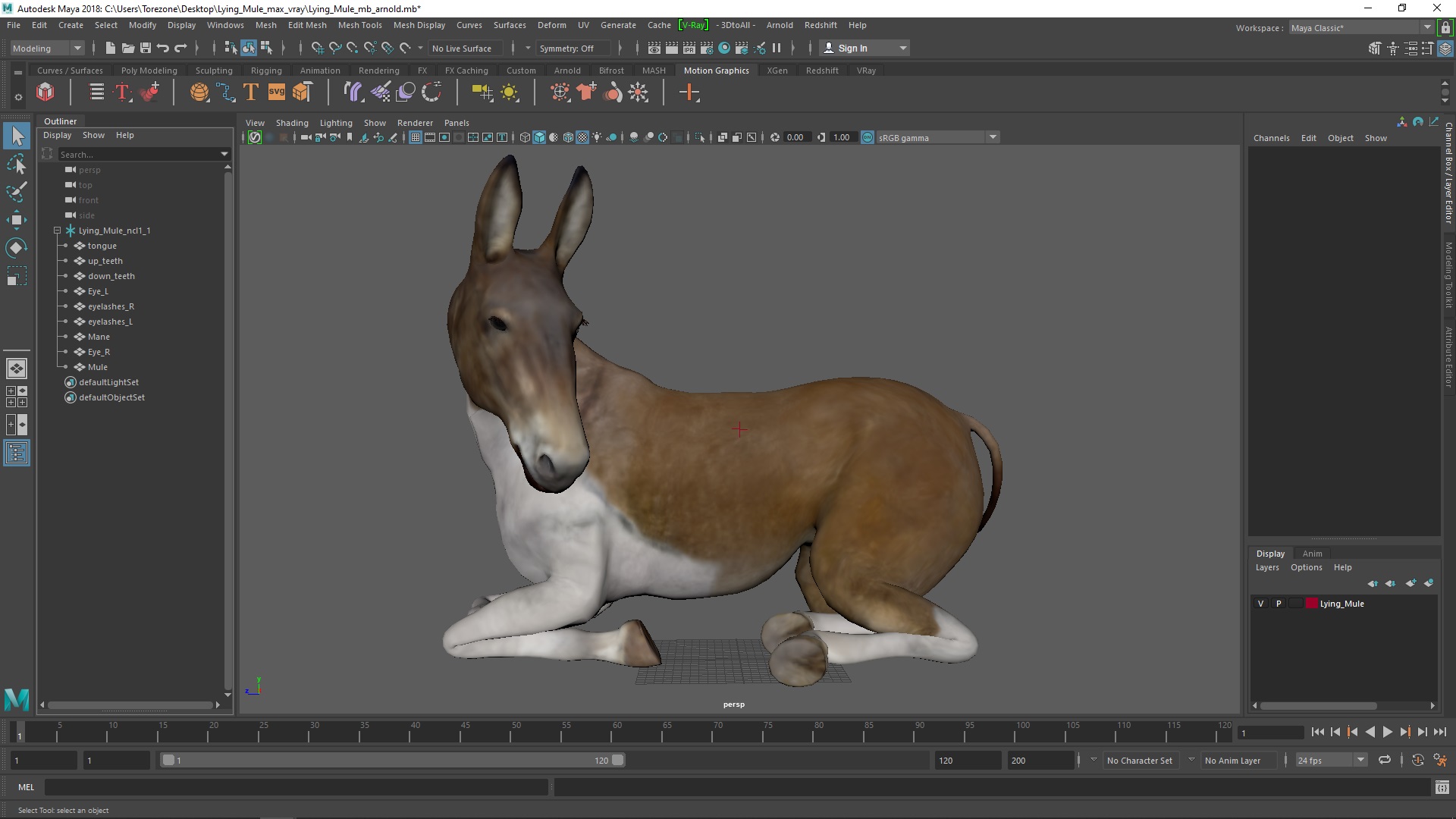The width and height of the screenshot is (1456, 819).
Task: Click the MEL command language button
Action: pyautogui.click(x=27, y=787)
